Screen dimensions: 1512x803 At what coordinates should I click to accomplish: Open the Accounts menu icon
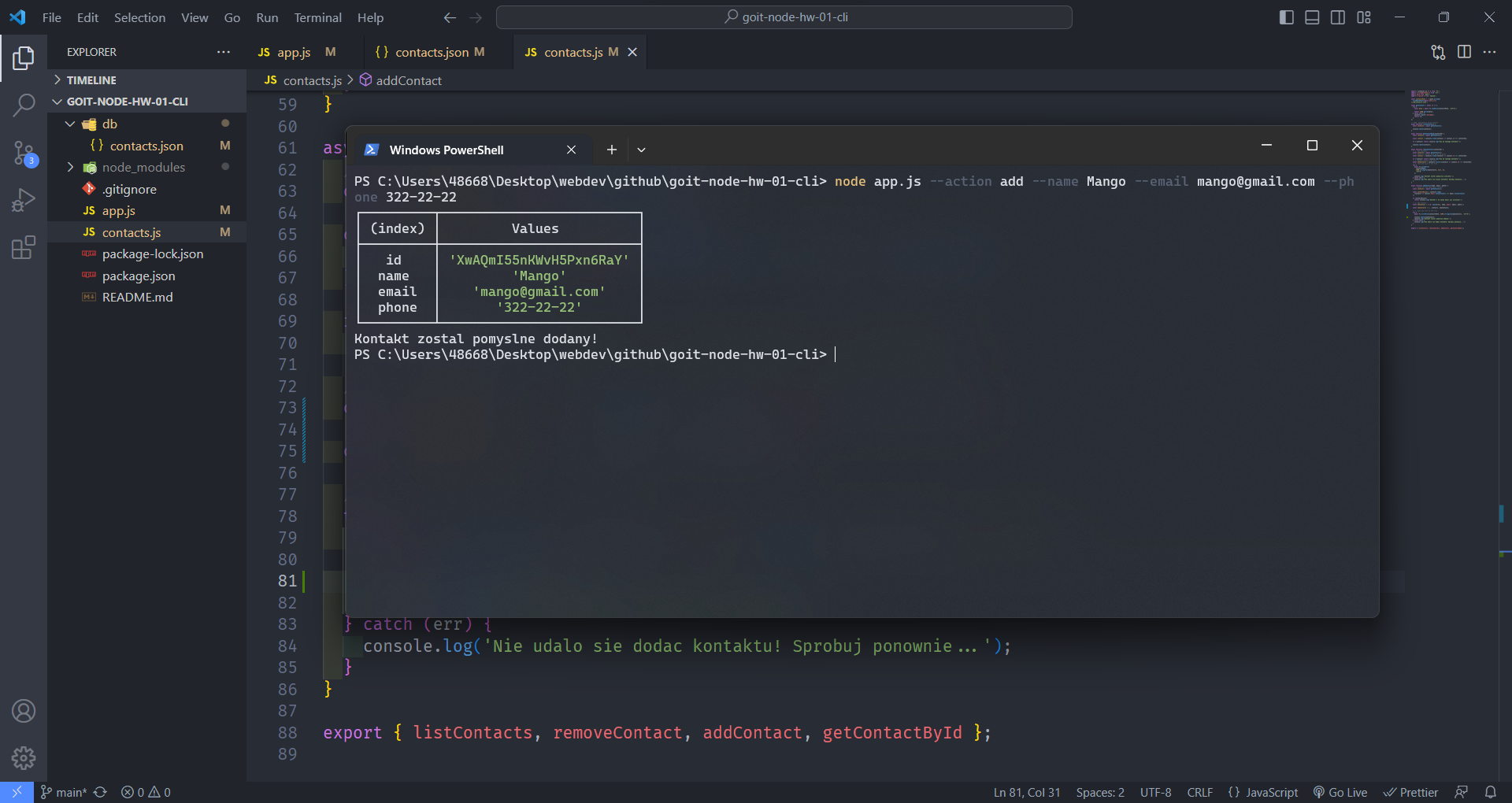24,711
